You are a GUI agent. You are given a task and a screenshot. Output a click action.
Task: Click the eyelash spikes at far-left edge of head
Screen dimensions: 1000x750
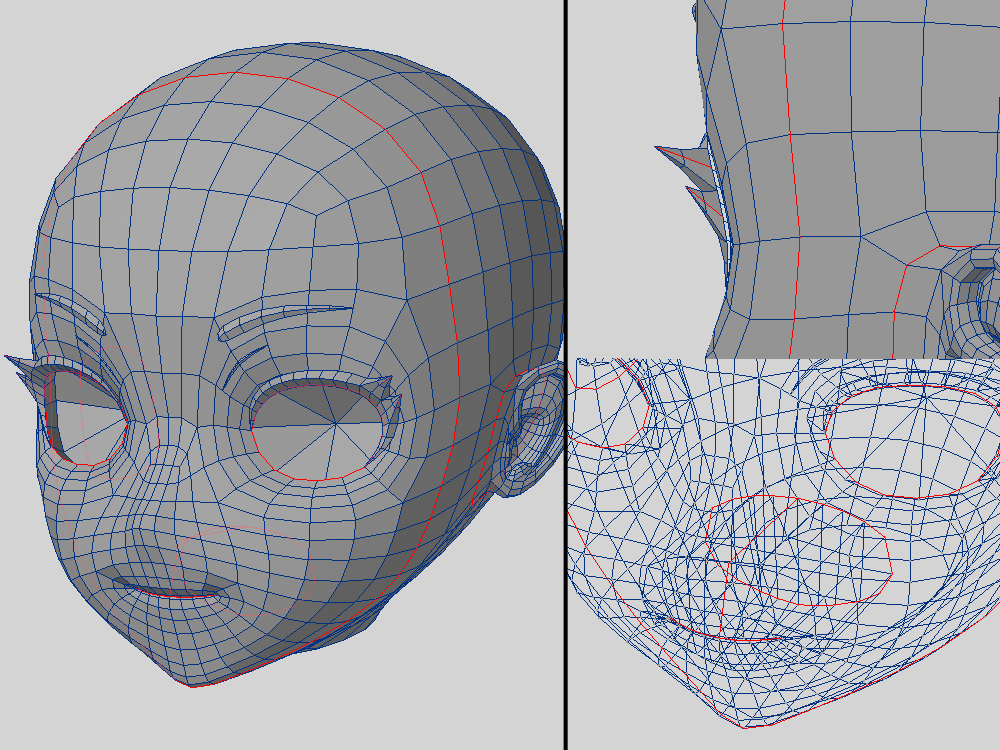(24, 368)
